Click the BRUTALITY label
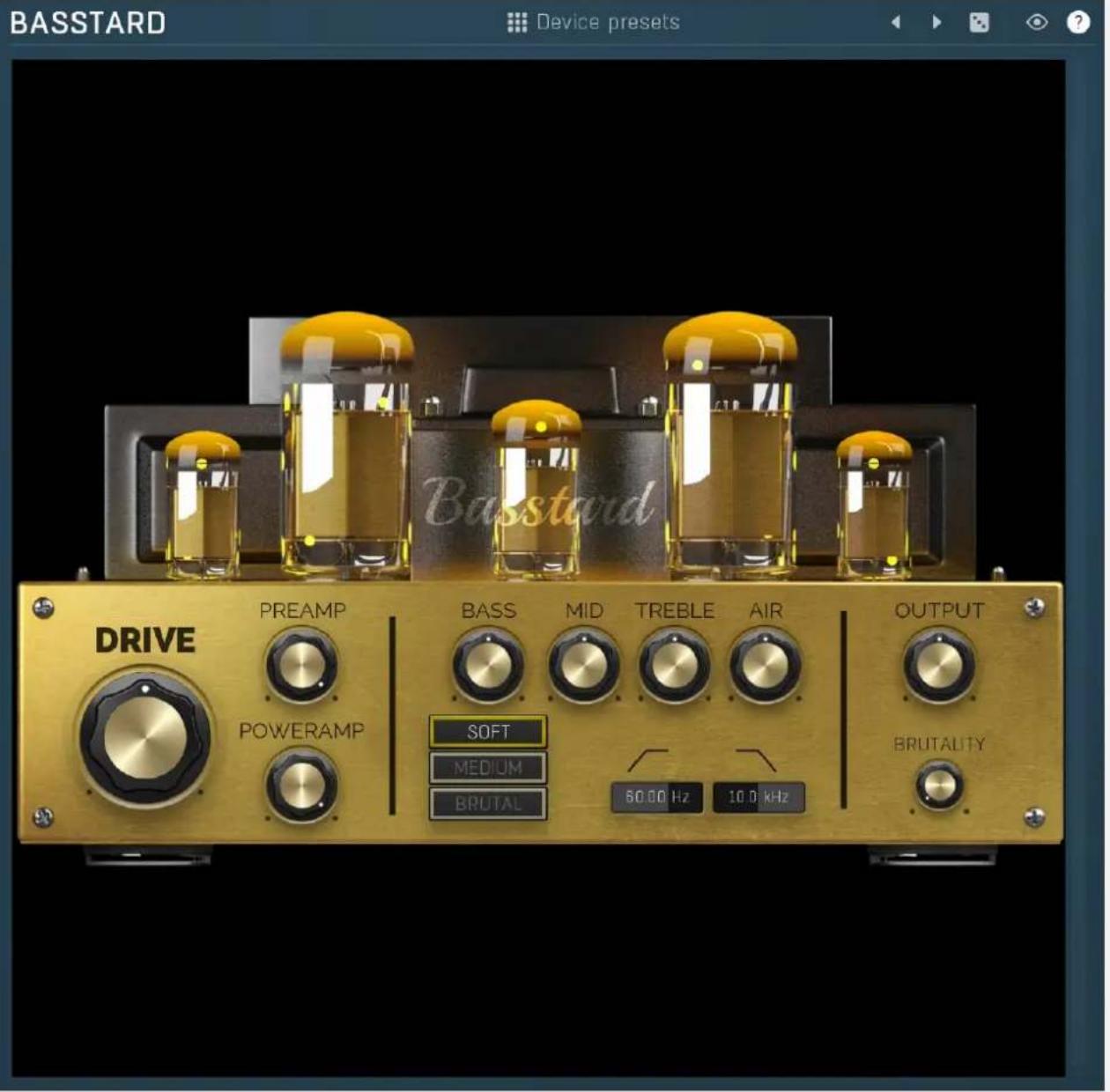Screen dimensions: 1110x1092 click(939, 744)
